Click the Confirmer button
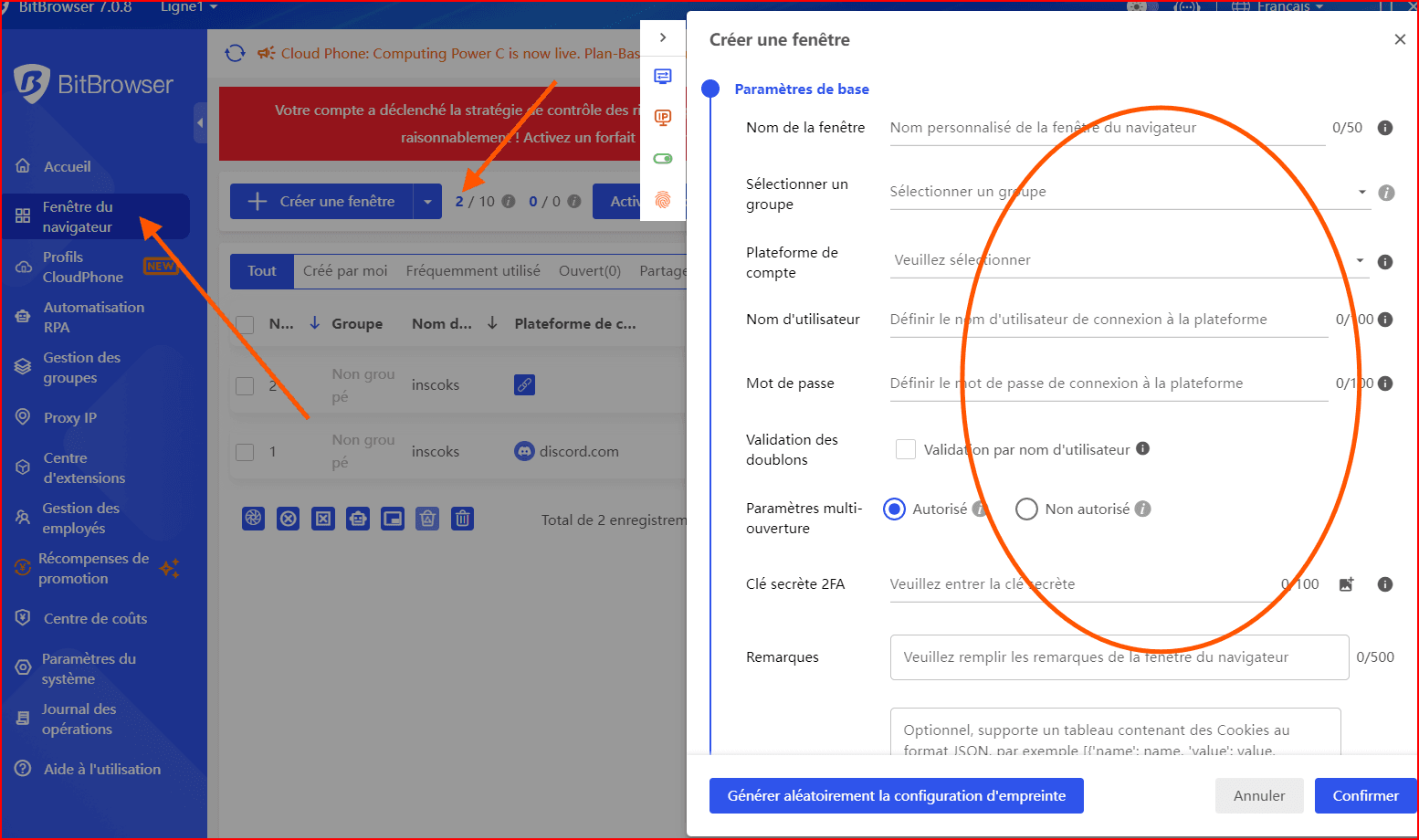The width and height of the screenshot is (1419, 840). coord(1364,795)
